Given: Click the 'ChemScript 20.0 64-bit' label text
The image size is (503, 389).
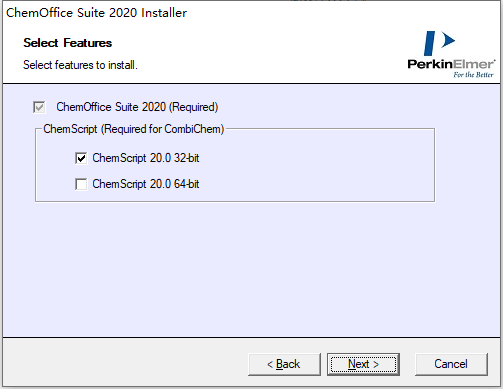Looking at the screenshot, I should 146,184.
